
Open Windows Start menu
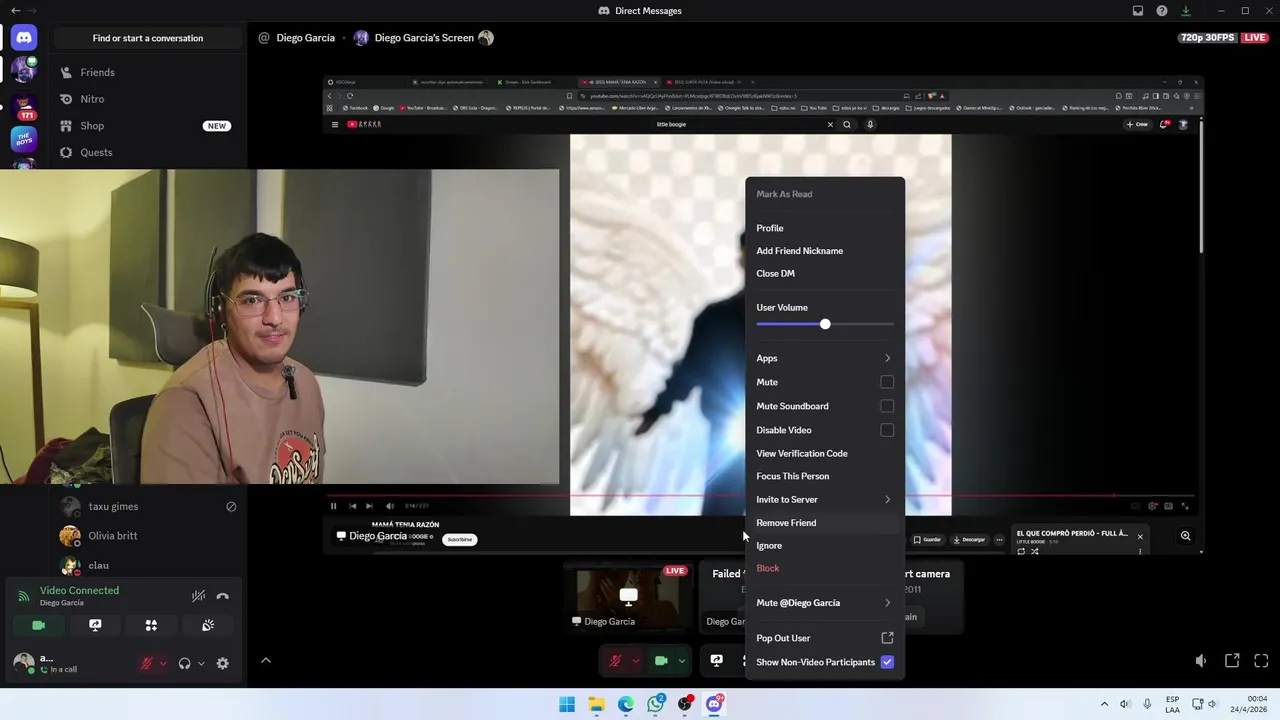tap(567, 704)
